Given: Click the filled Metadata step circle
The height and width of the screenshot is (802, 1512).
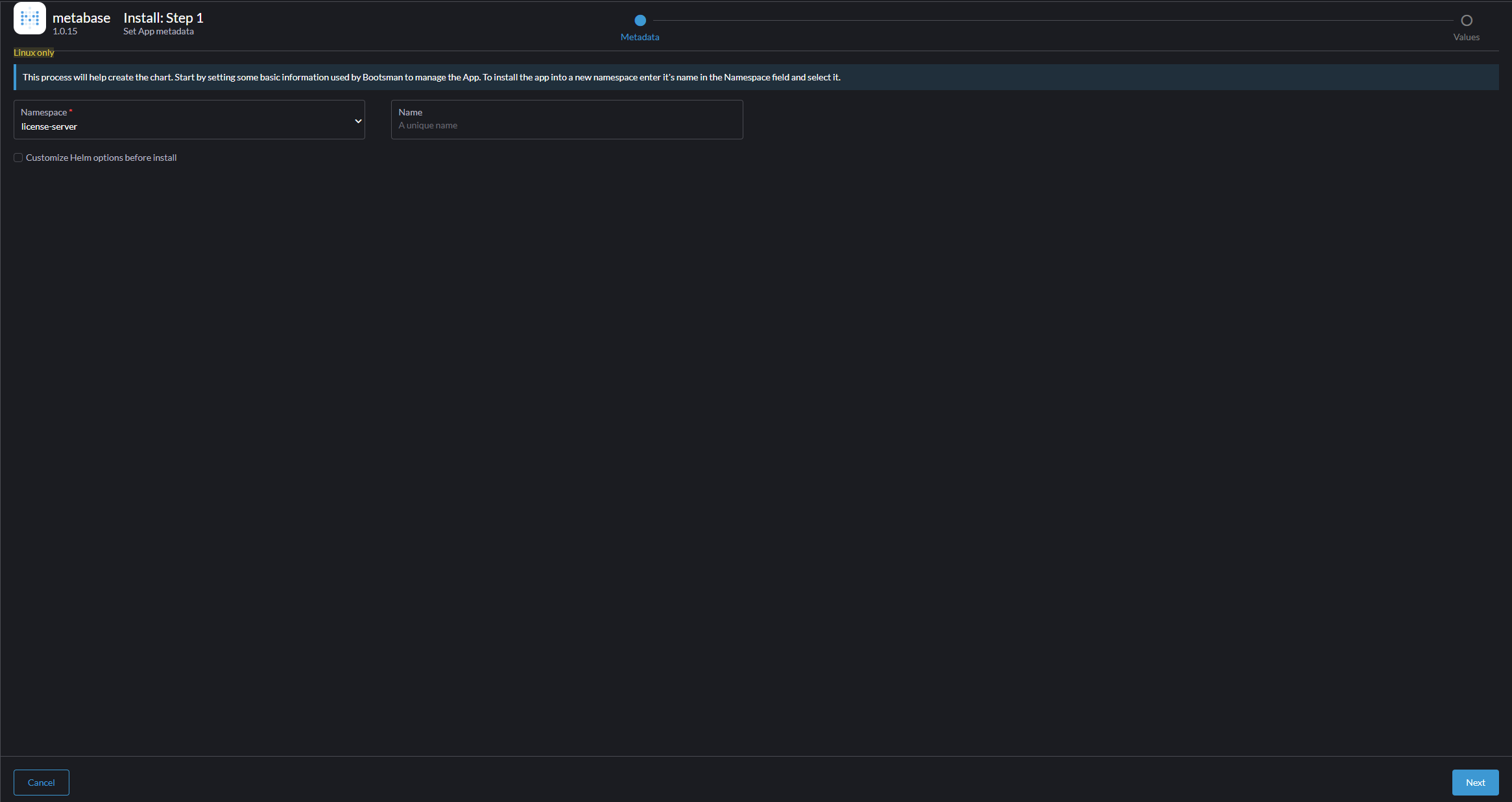Looking at the screenshot, I should pos(640,20).
